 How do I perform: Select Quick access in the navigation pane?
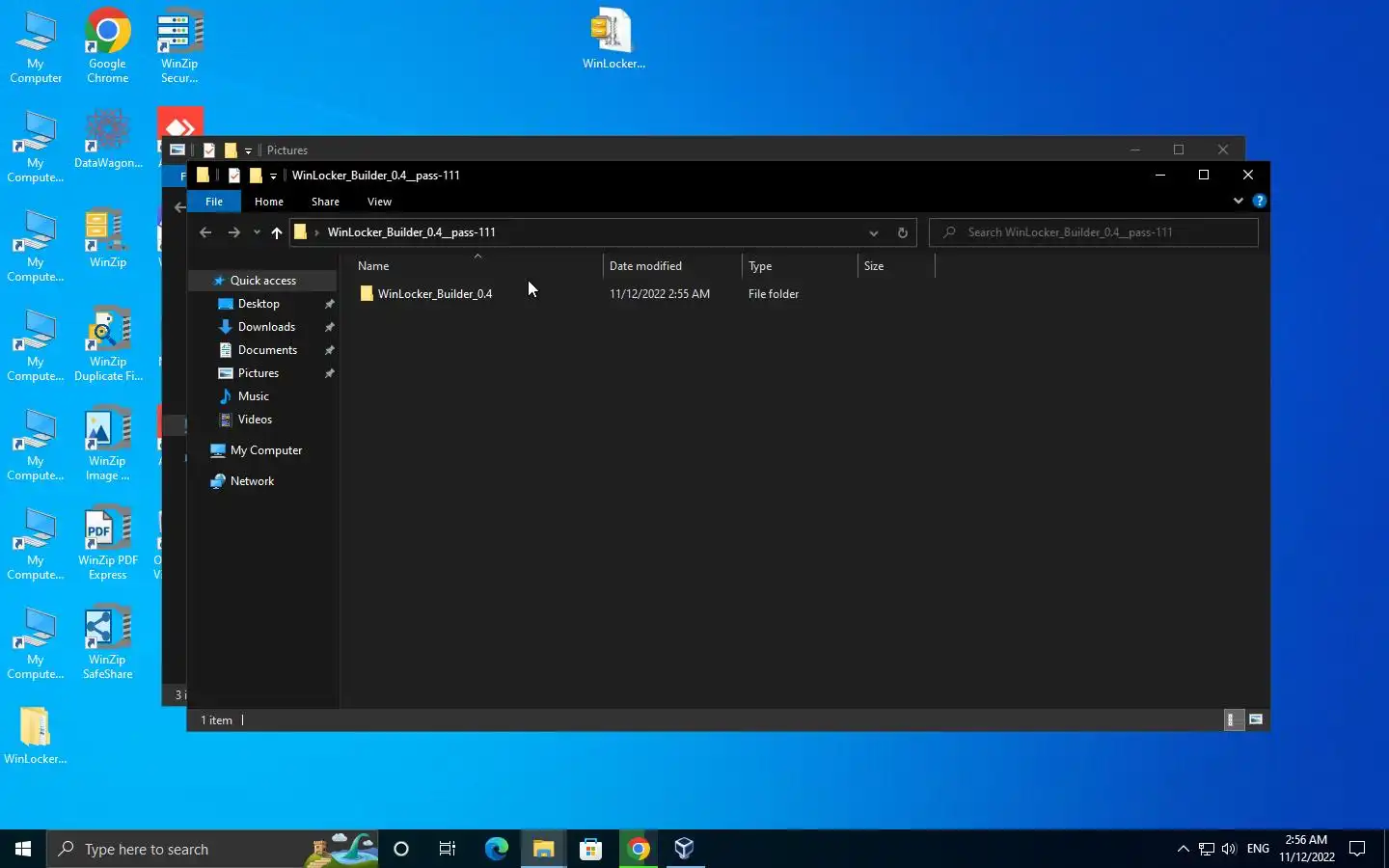262,281
